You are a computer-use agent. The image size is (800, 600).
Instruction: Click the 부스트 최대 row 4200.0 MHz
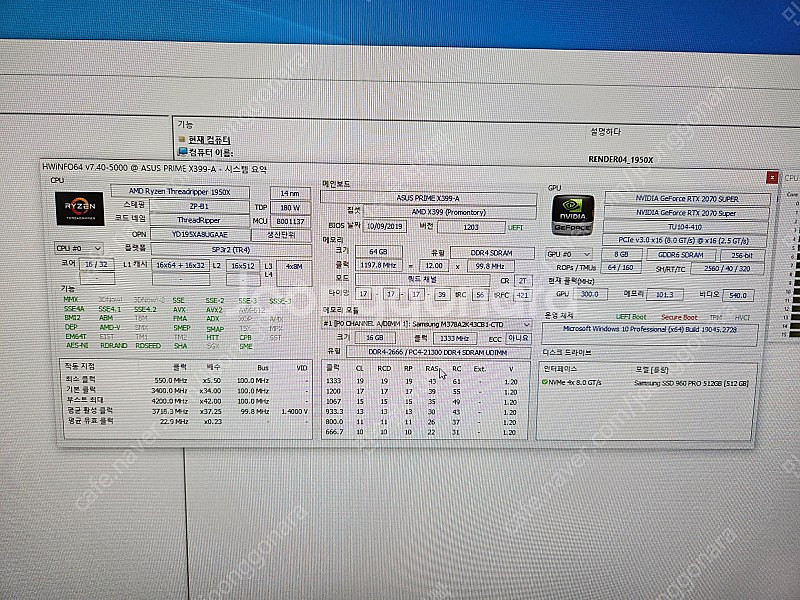187,401
